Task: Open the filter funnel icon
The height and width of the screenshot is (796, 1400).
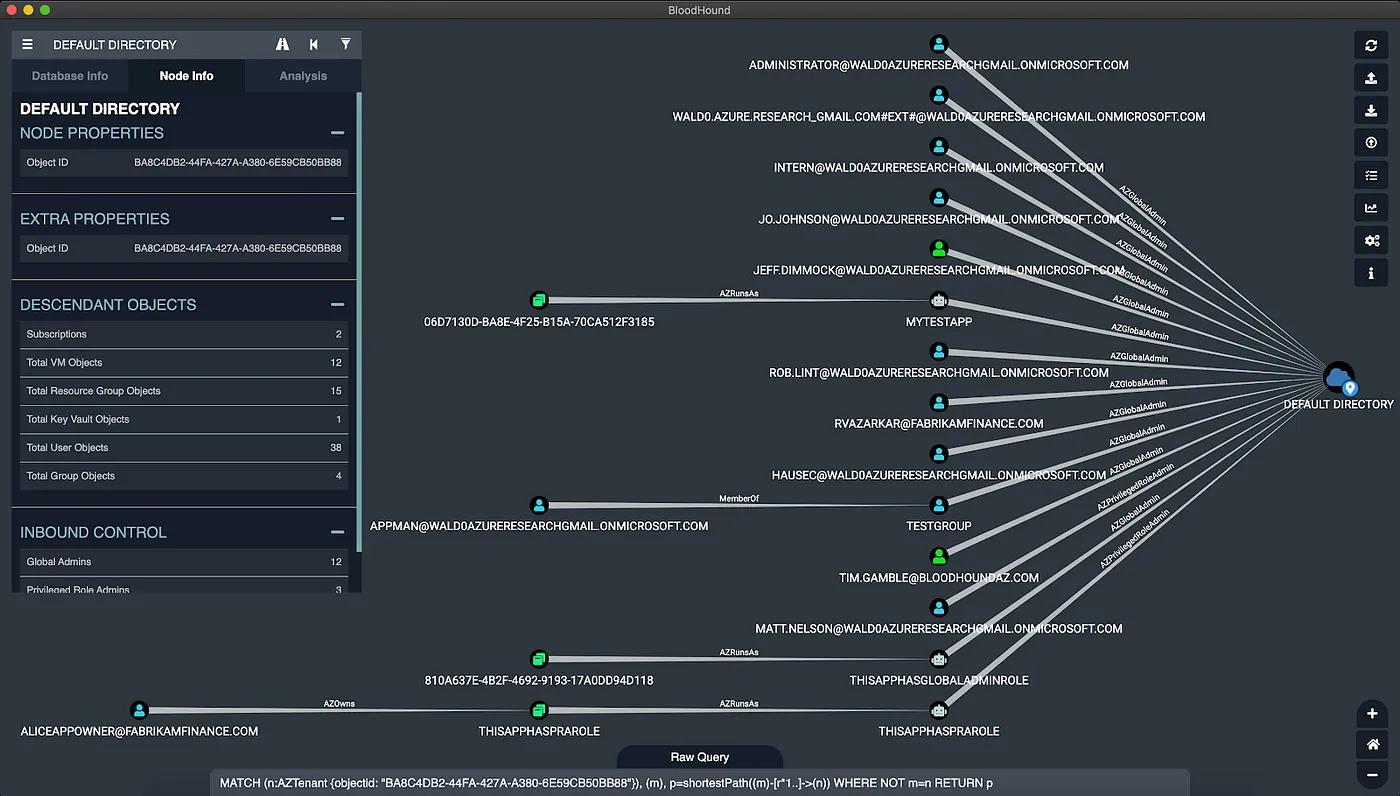Action: coord(346,44)
